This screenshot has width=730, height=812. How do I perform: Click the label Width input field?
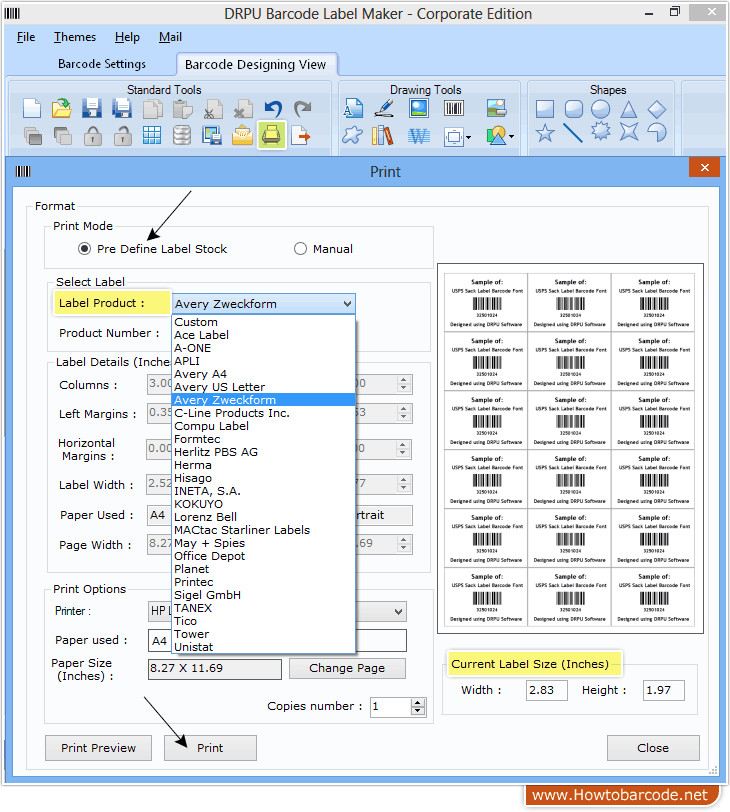coord(546,690)
